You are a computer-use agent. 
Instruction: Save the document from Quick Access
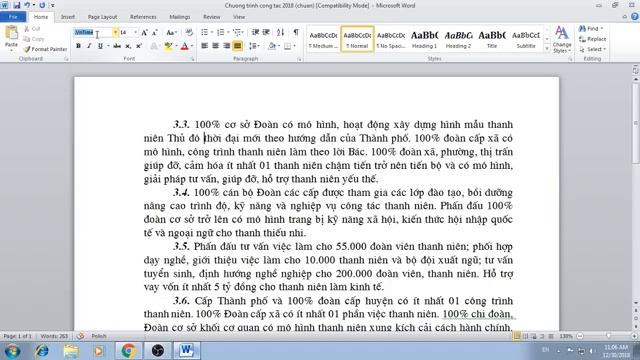tap(17, 5)
